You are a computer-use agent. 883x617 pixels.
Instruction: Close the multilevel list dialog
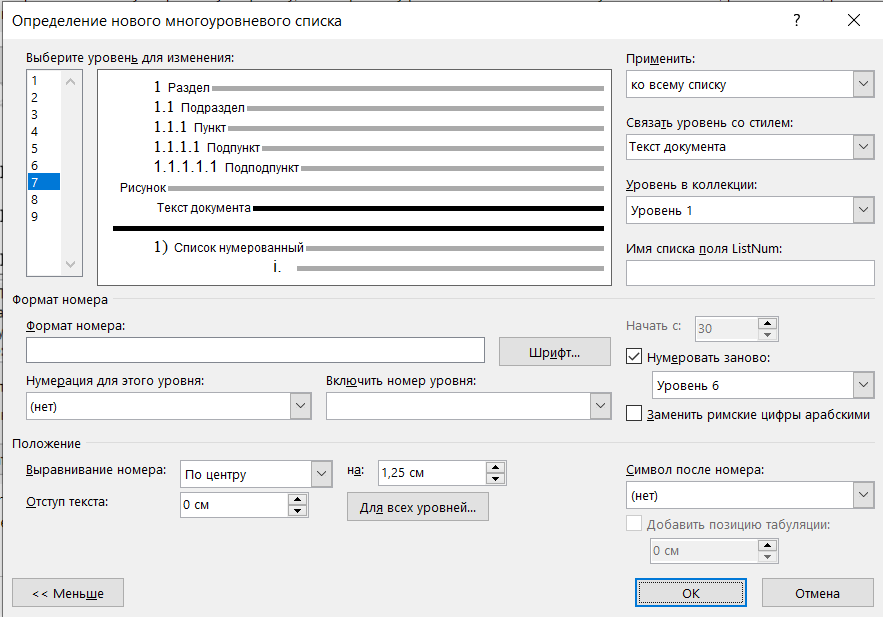pyautogui.click(x=854, y=21)
